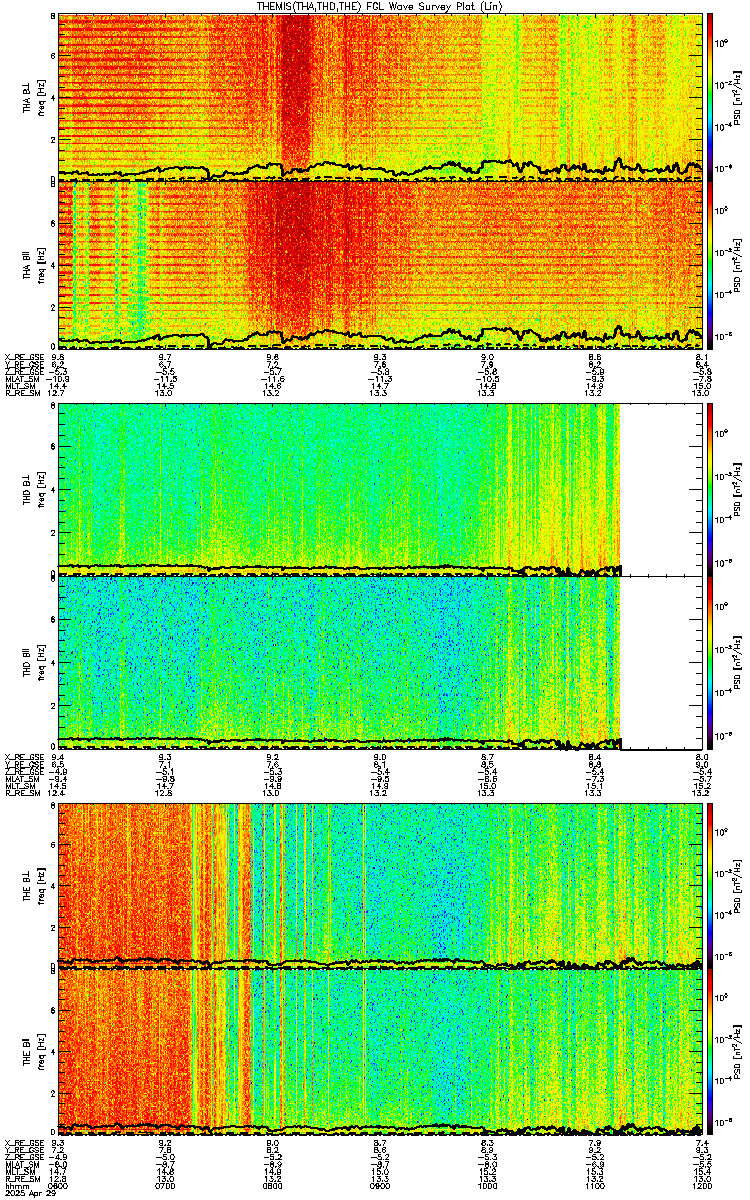Click the PSD color bar beside THA Bll
Screen dimensions: 750x1200
710,264
